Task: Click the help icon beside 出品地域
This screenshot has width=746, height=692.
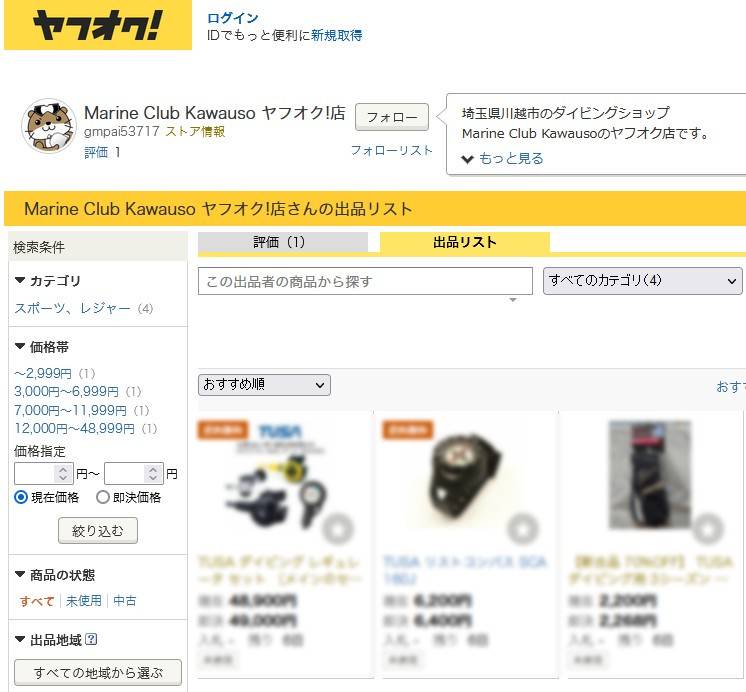Action: point(91,639)
